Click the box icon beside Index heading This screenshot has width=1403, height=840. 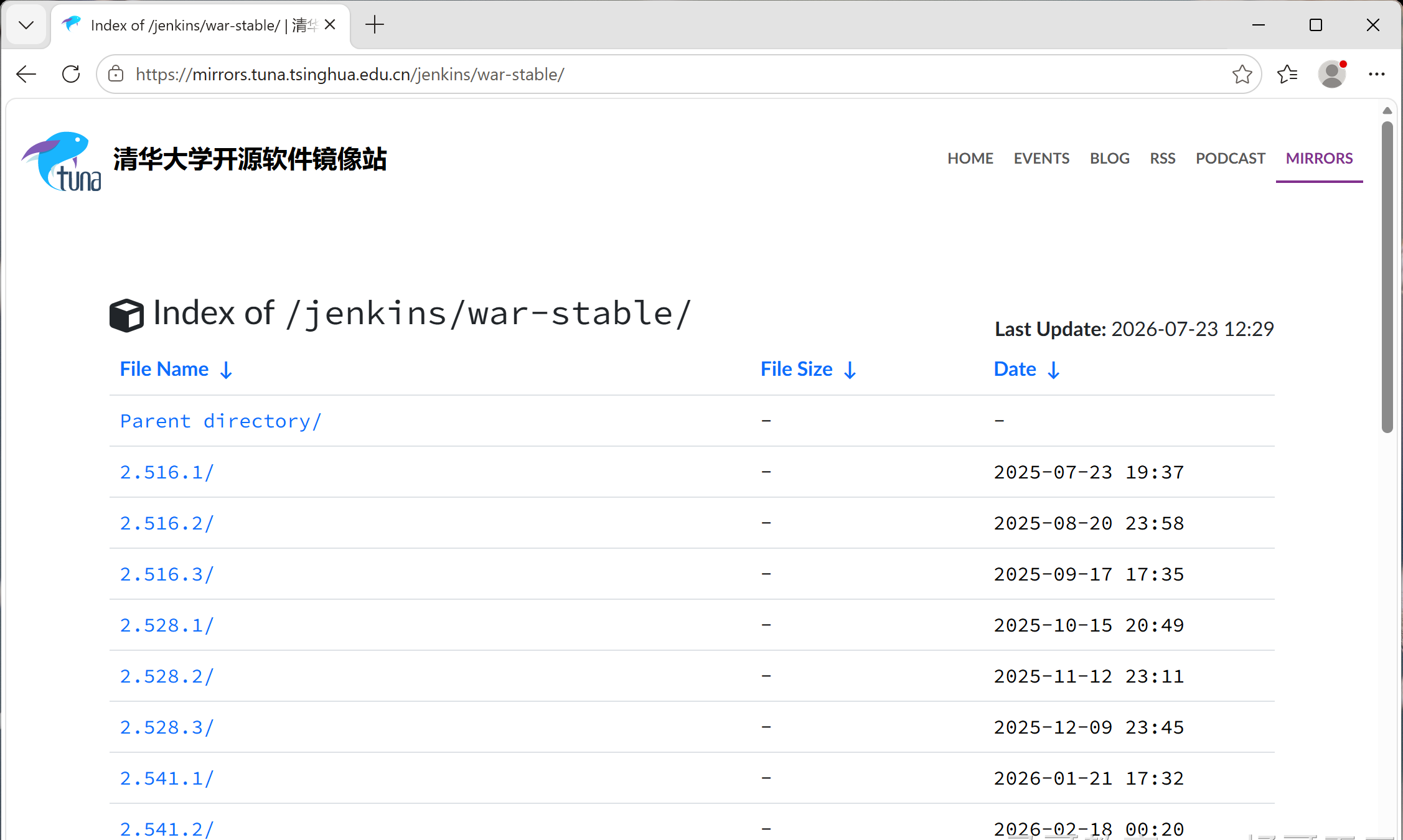(x=126, y=315)
